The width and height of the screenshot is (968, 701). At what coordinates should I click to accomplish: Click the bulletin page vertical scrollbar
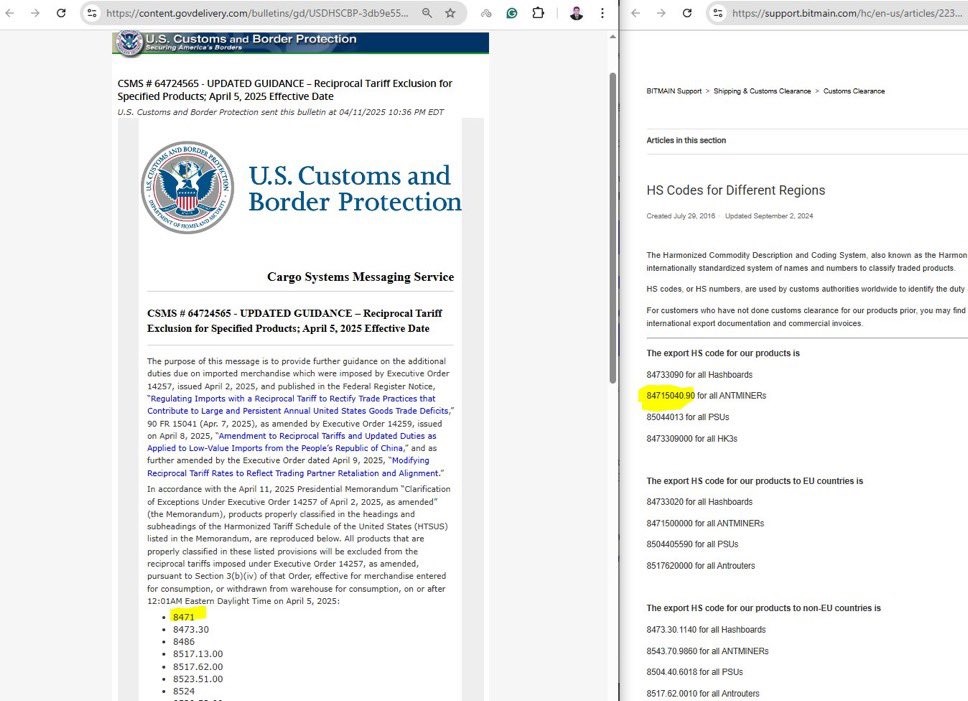coord(612,228)
